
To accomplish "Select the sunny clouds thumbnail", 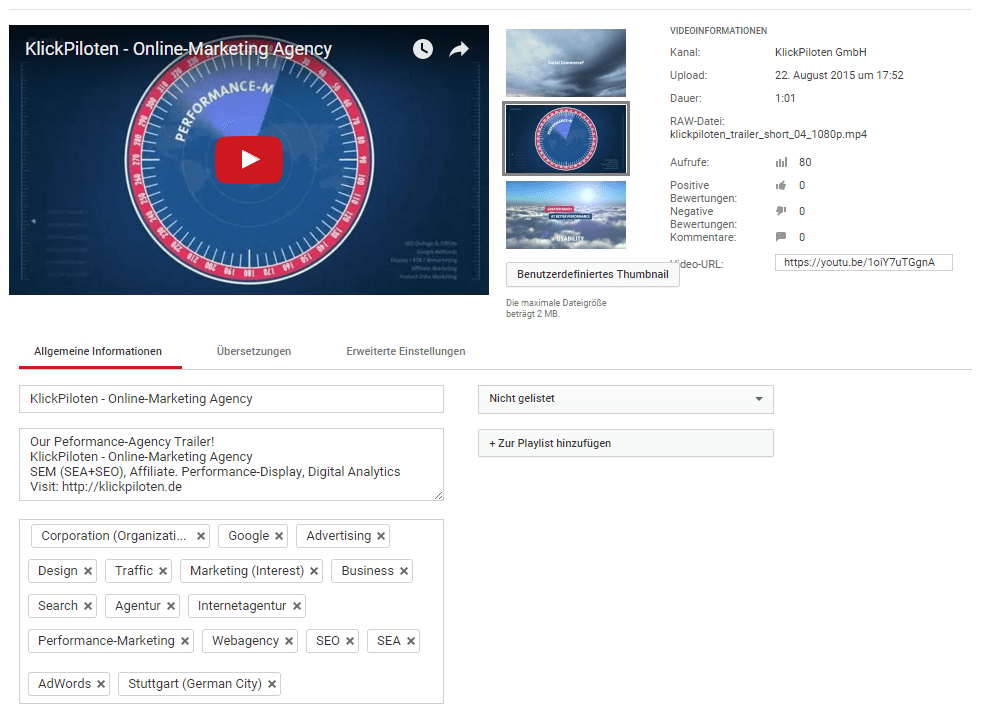I will pyautogui.click(x=566, y=215).
